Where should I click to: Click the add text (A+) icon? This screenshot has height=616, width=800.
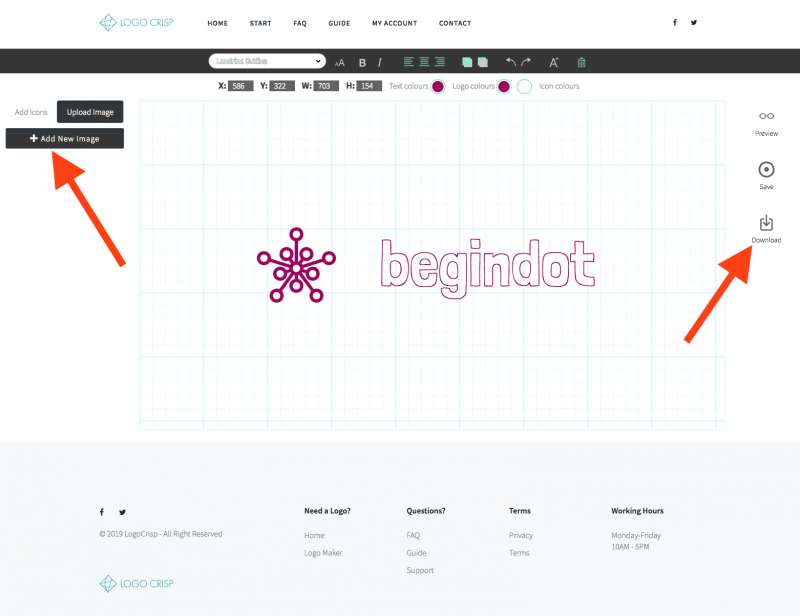(x=554, y=62)
